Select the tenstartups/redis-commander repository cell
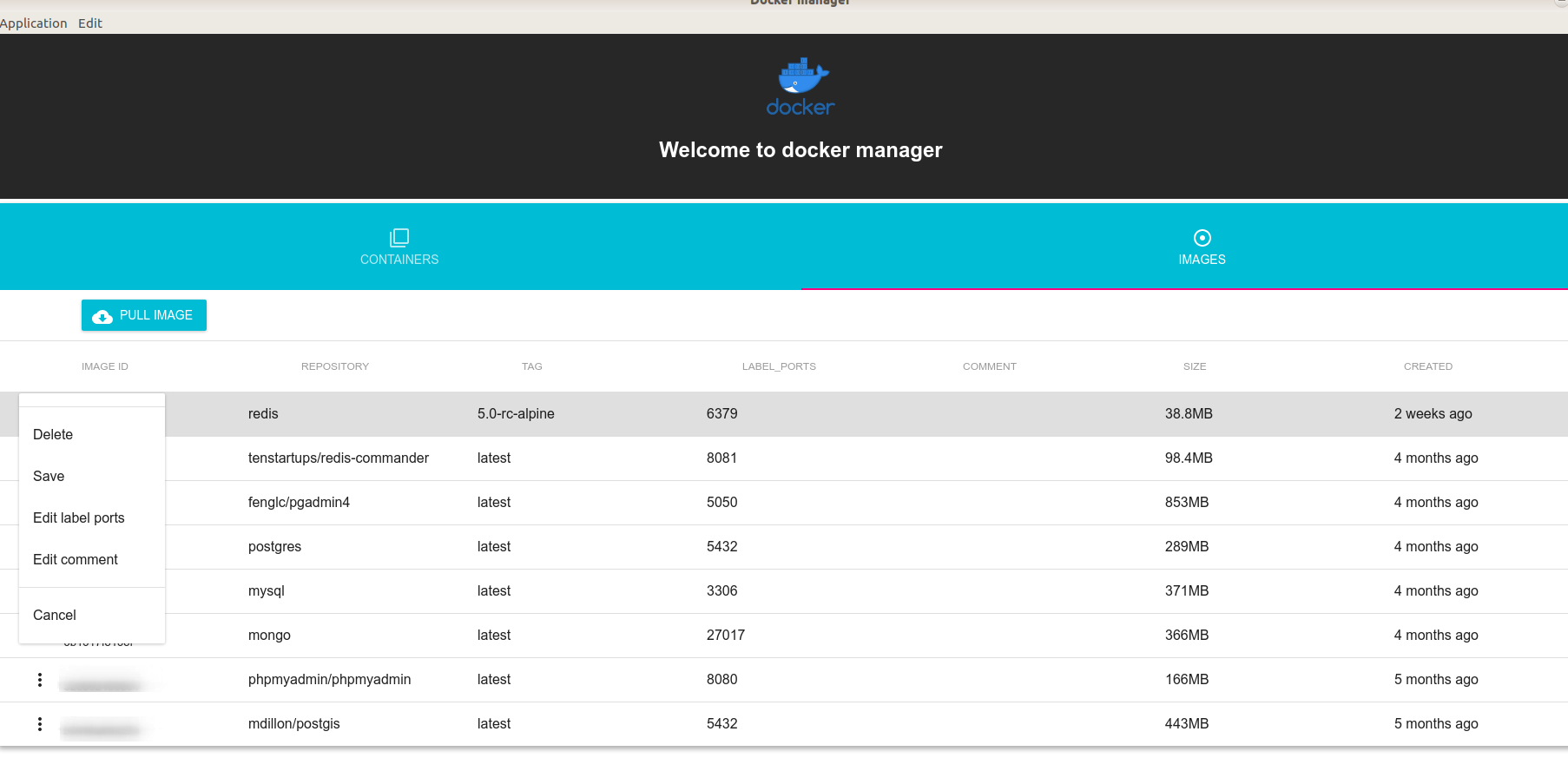The height and width of the screenshot is (758, 1568). [339, 458]
